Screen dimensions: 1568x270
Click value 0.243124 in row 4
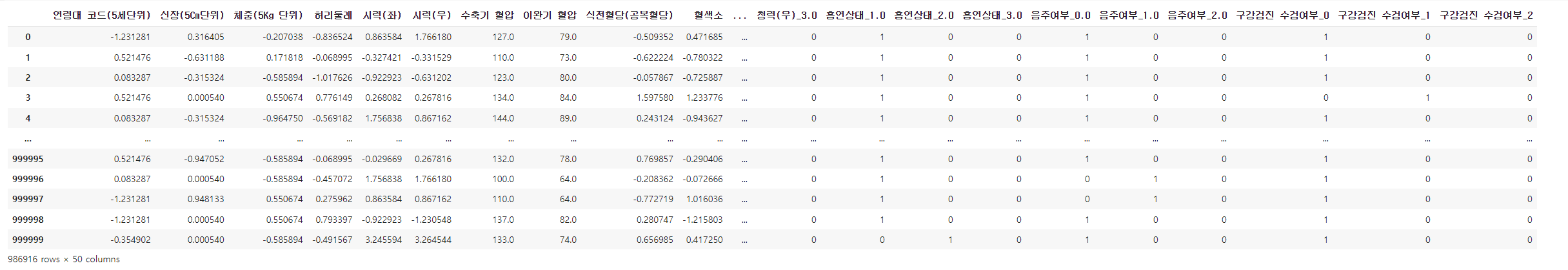coord(655,118)
